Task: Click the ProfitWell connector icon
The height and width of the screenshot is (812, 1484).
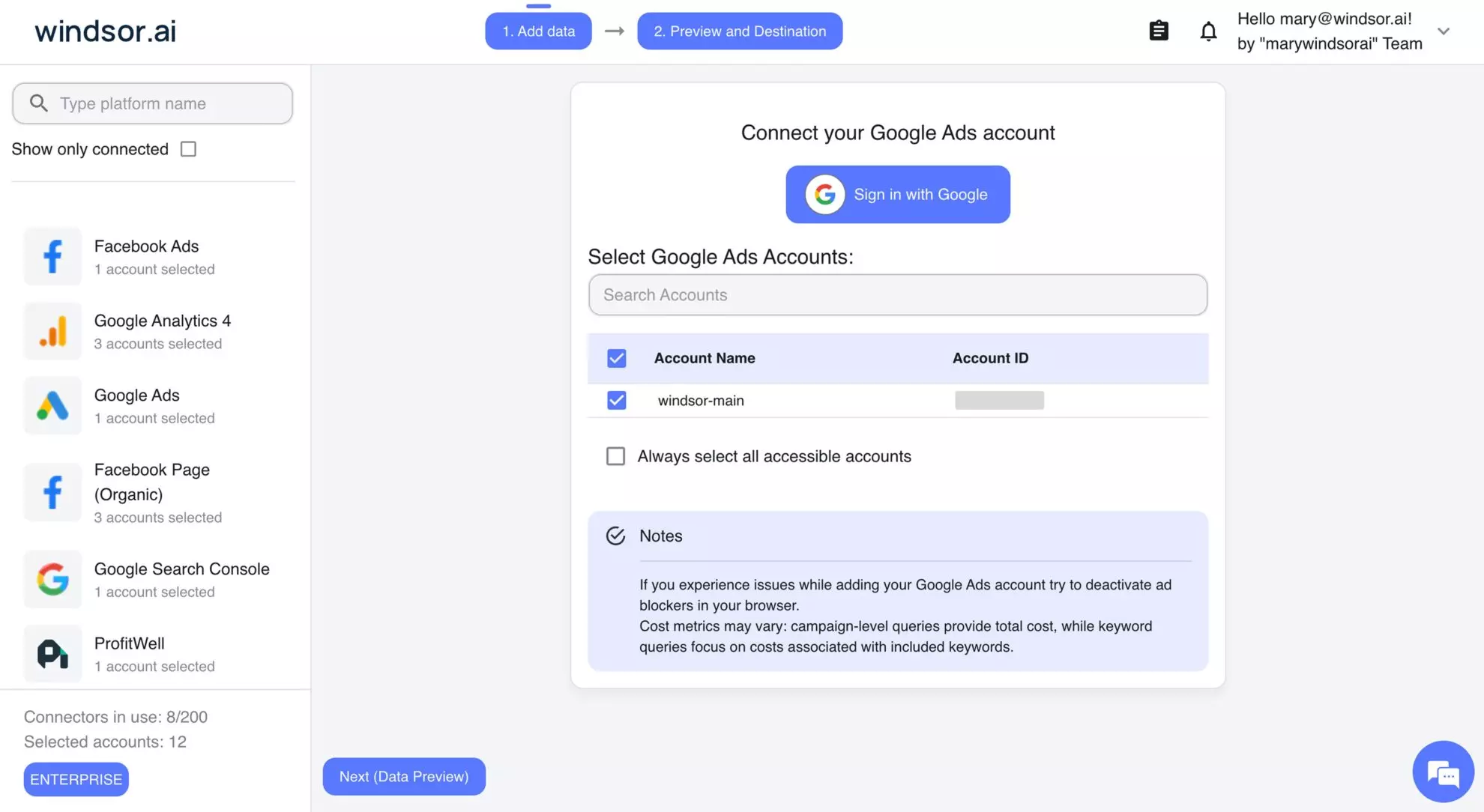Action: pyautogui.click(x=52, y=653)
